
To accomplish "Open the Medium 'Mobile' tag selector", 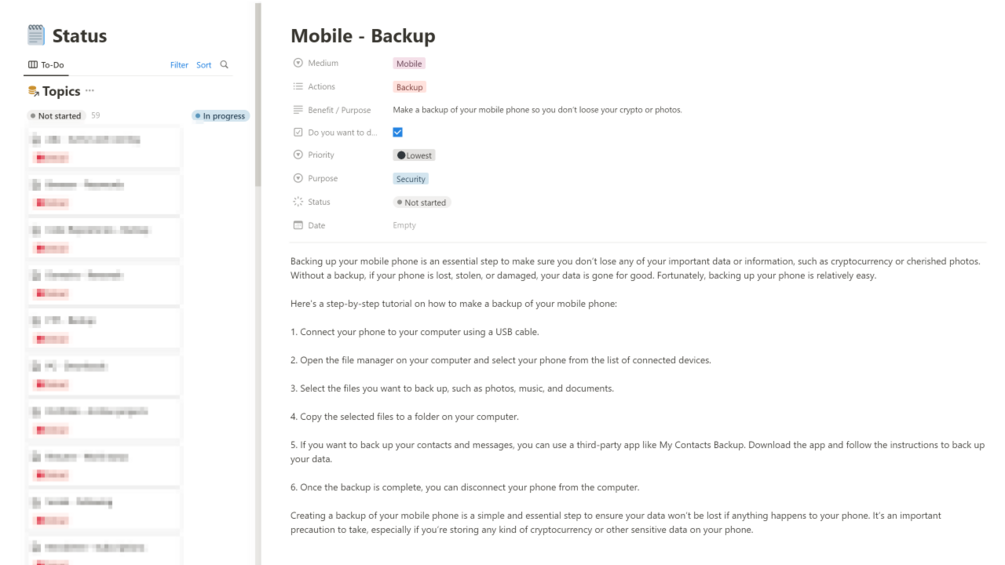I will click(x=409, y=63).
